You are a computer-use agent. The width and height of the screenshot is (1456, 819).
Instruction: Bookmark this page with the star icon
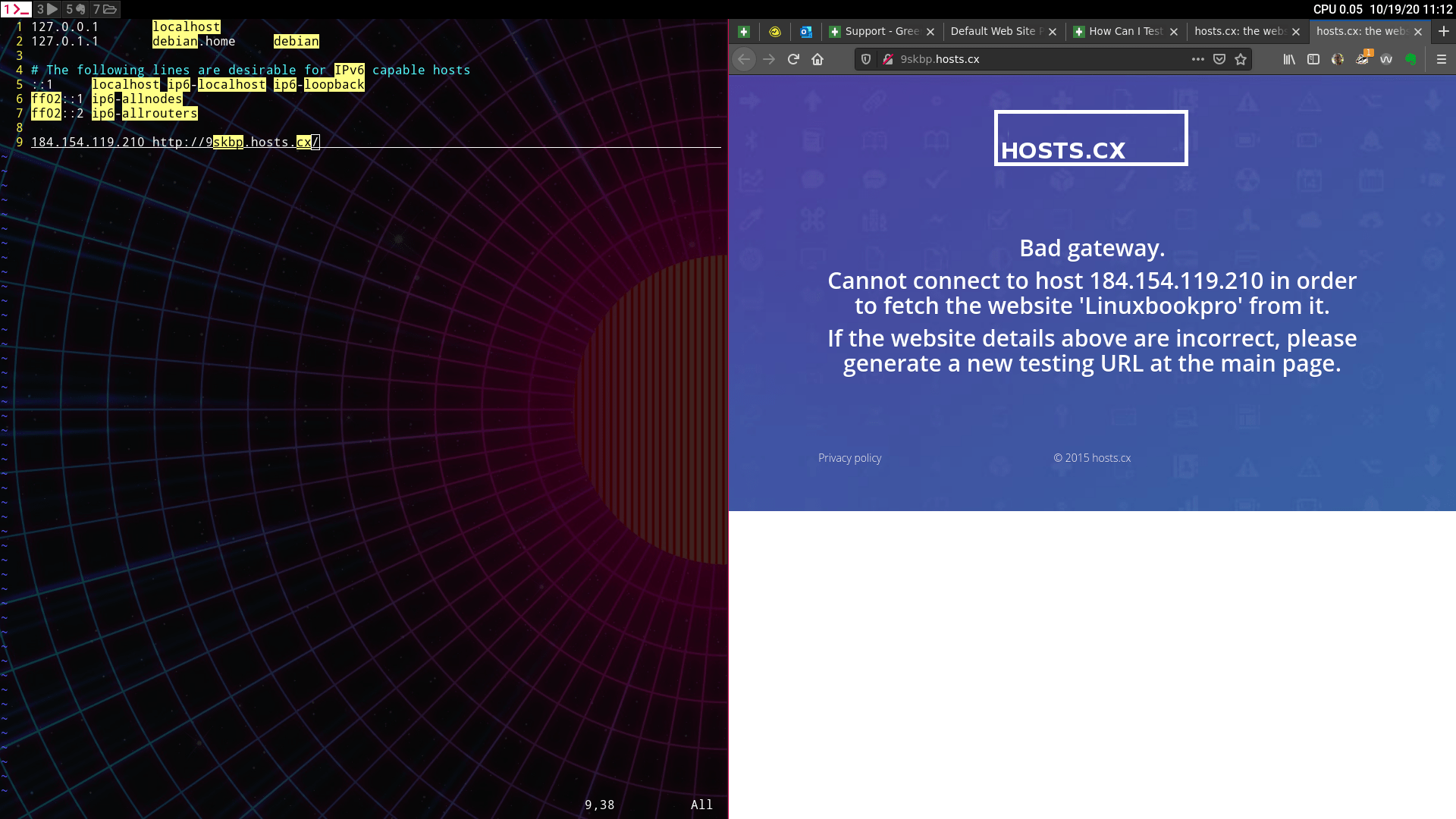(x=1241, y=59)
